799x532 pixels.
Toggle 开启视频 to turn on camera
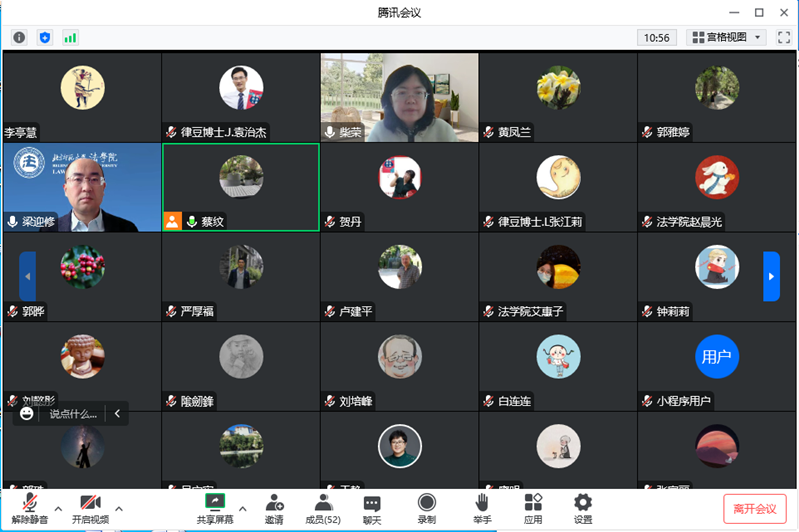[90, 503]
